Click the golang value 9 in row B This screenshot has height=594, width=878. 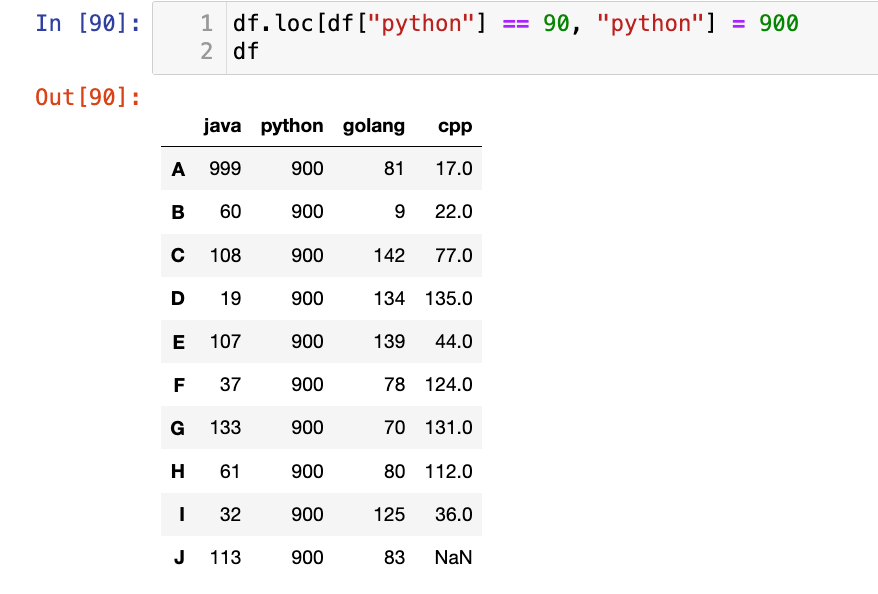[x=398, y=213]
